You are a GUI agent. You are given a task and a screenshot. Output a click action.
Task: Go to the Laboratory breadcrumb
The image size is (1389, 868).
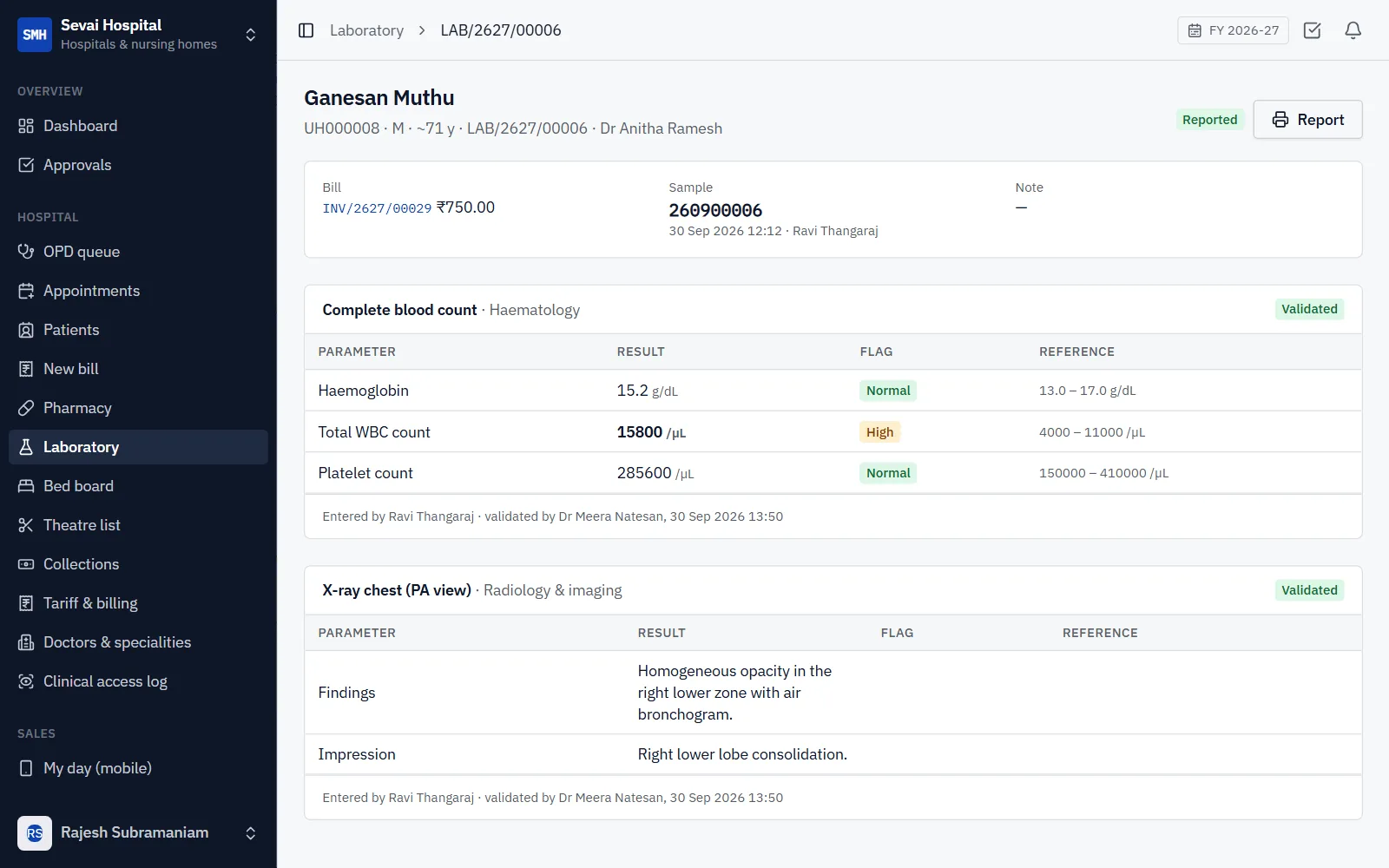tap(366, 30)
